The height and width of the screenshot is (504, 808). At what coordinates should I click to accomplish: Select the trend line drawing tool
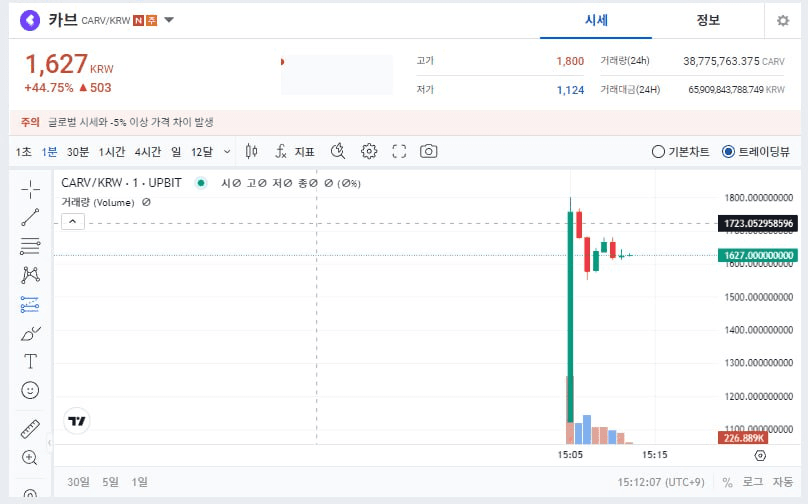[x=30, y=217]
